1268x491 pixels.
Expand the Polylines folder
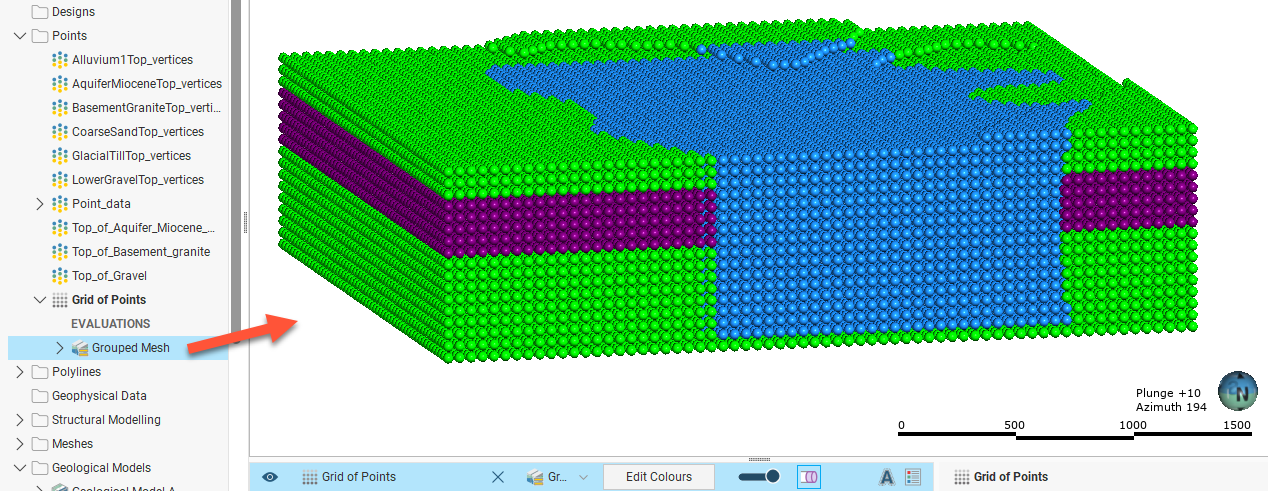19,372
